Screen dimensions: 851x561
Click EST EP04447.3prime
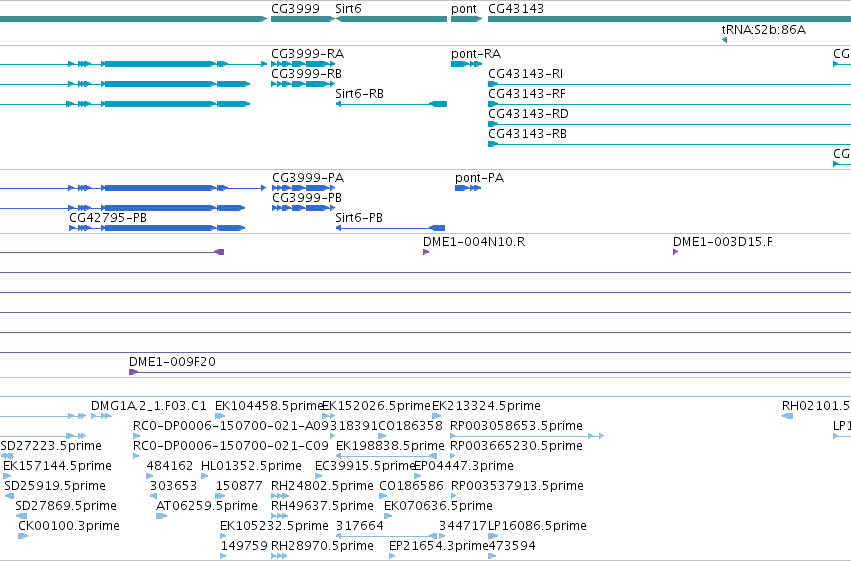coord(463,466)
